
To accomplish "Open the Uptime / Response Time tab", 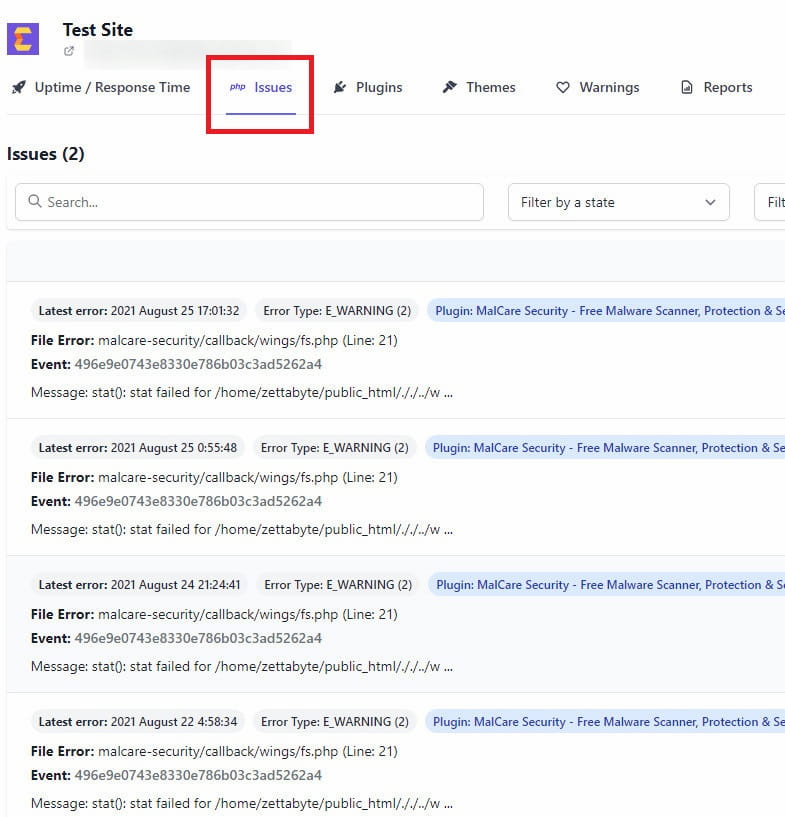I will point(101,87).
